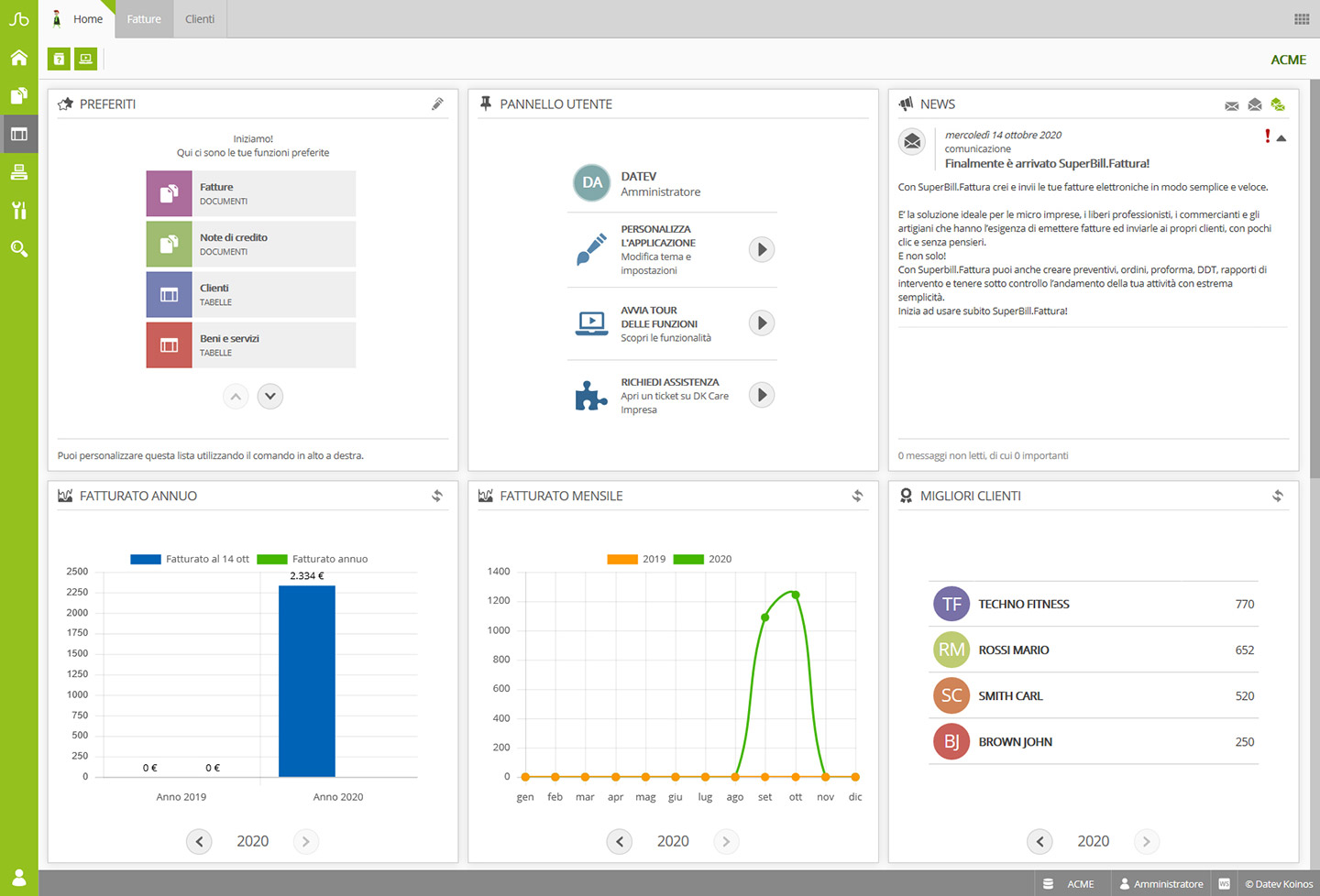Click the green help toolbar button
Image resolution: width=1320 pixels, height=896 pixels.
[59, 59]
